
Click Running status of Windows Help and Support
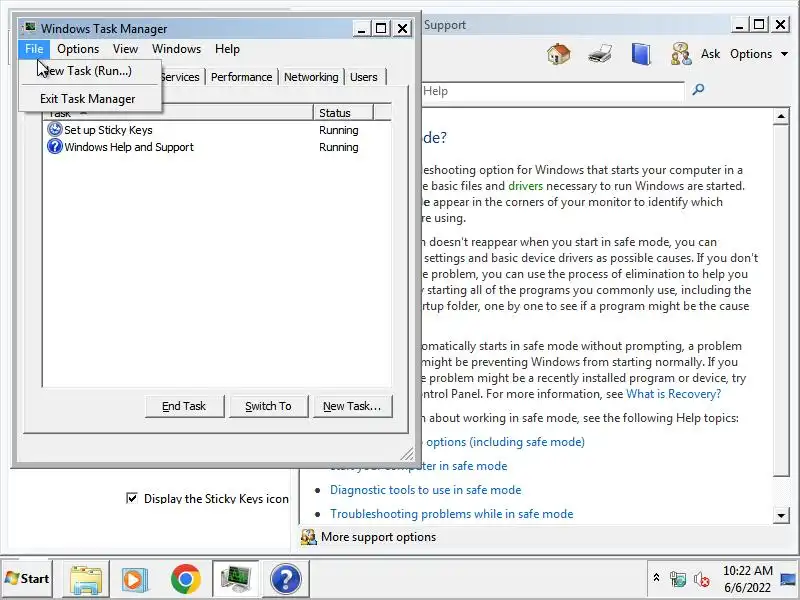[x=339, y=147]
